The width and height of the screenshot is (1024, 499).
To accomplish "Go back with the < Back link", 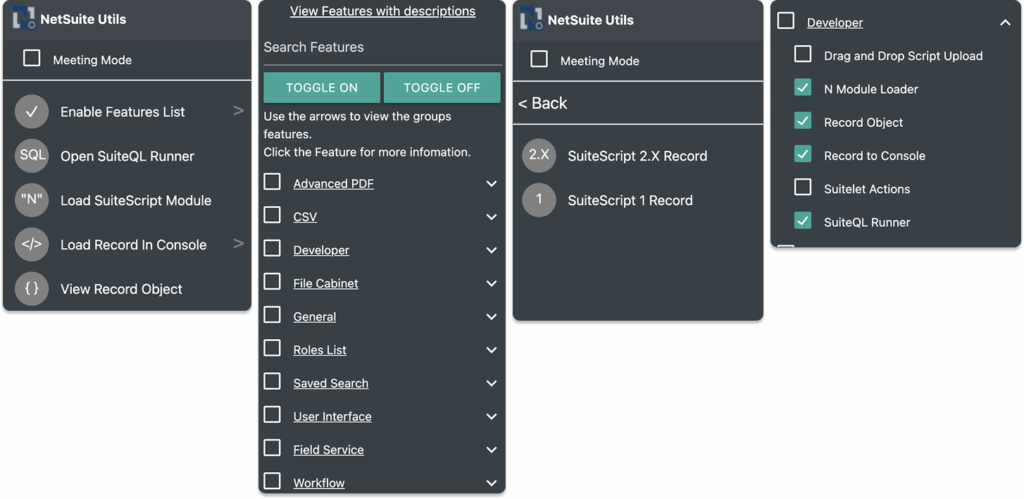I will [x=543, y=103].
